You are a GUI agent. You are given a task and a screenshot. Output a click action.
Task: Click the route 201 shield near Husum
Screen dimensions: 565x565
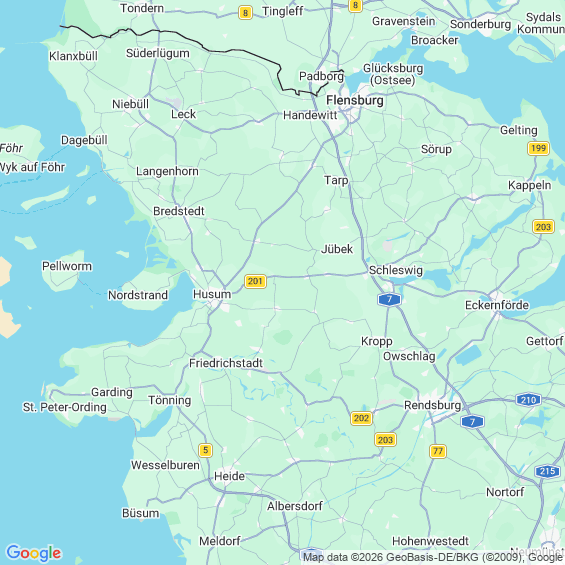click(x=255, y=281)
